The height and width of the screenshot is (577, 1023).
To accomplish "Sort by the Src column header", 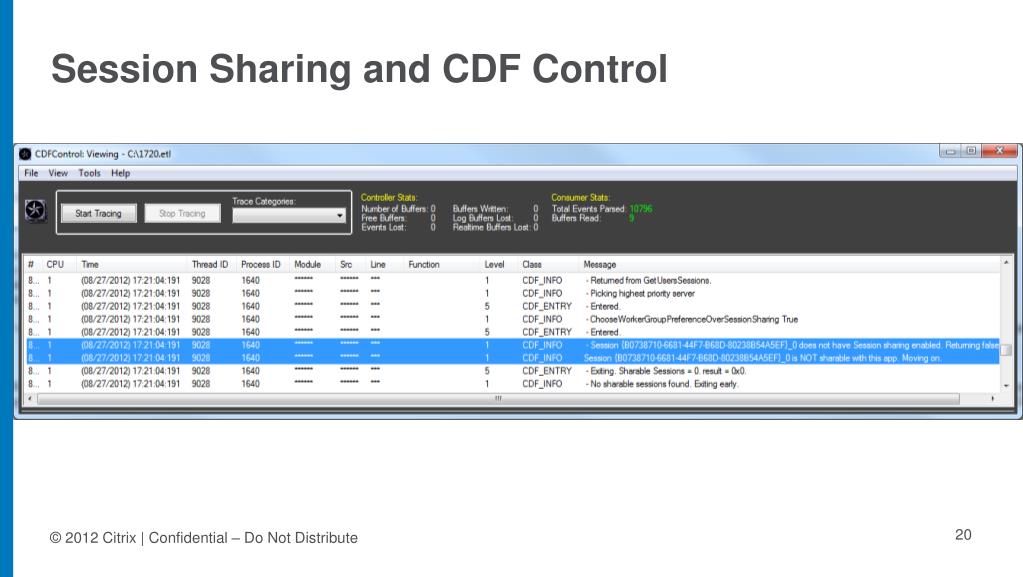I will click(x=346, y=264).
